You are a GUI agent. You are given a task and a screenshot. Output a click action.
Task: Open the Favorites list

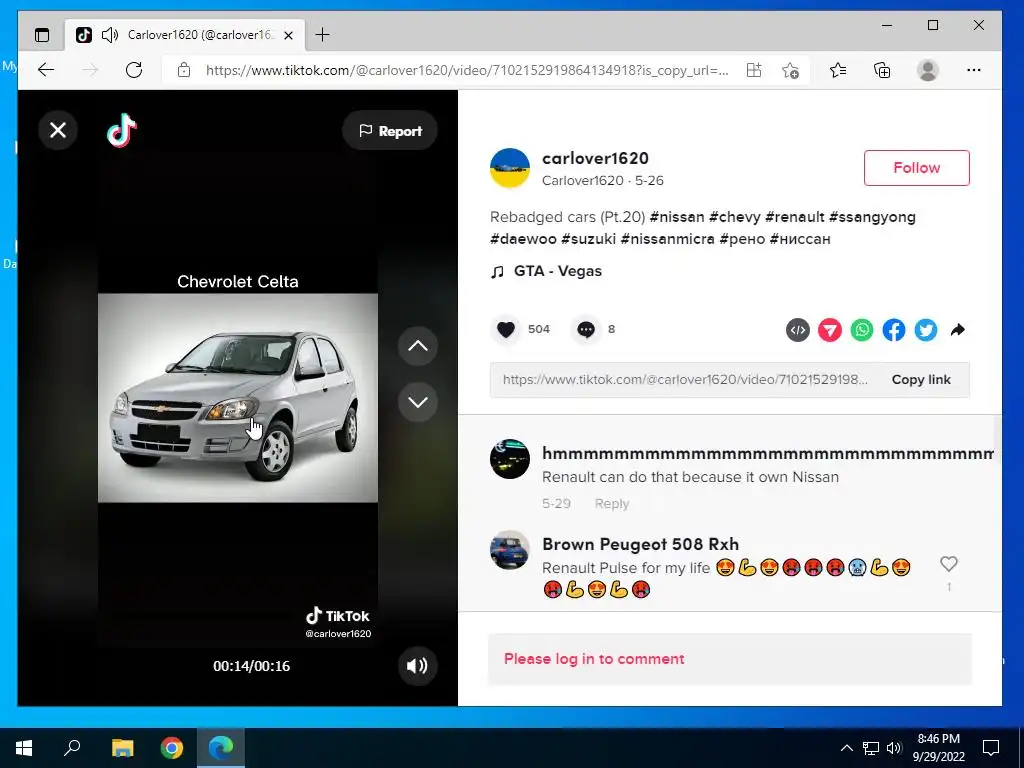(x=838, y=70)
